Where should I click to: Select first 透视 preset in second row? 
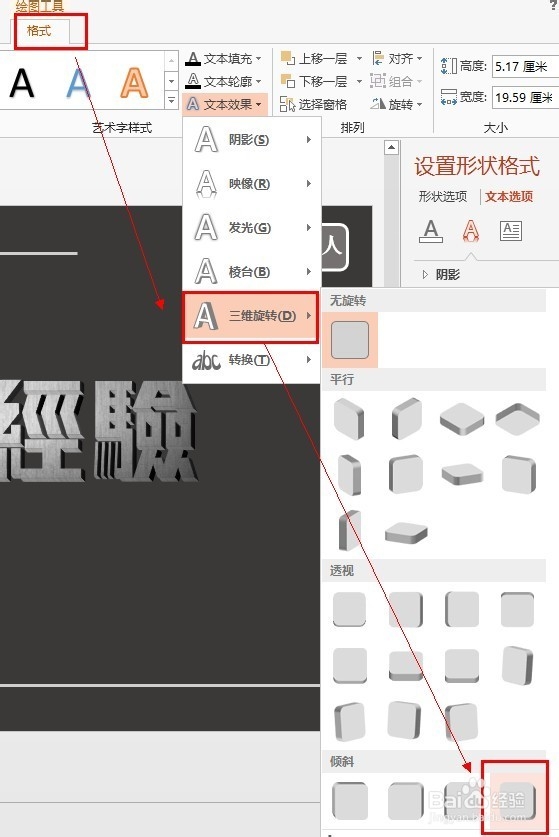click(x=350, y=666)
